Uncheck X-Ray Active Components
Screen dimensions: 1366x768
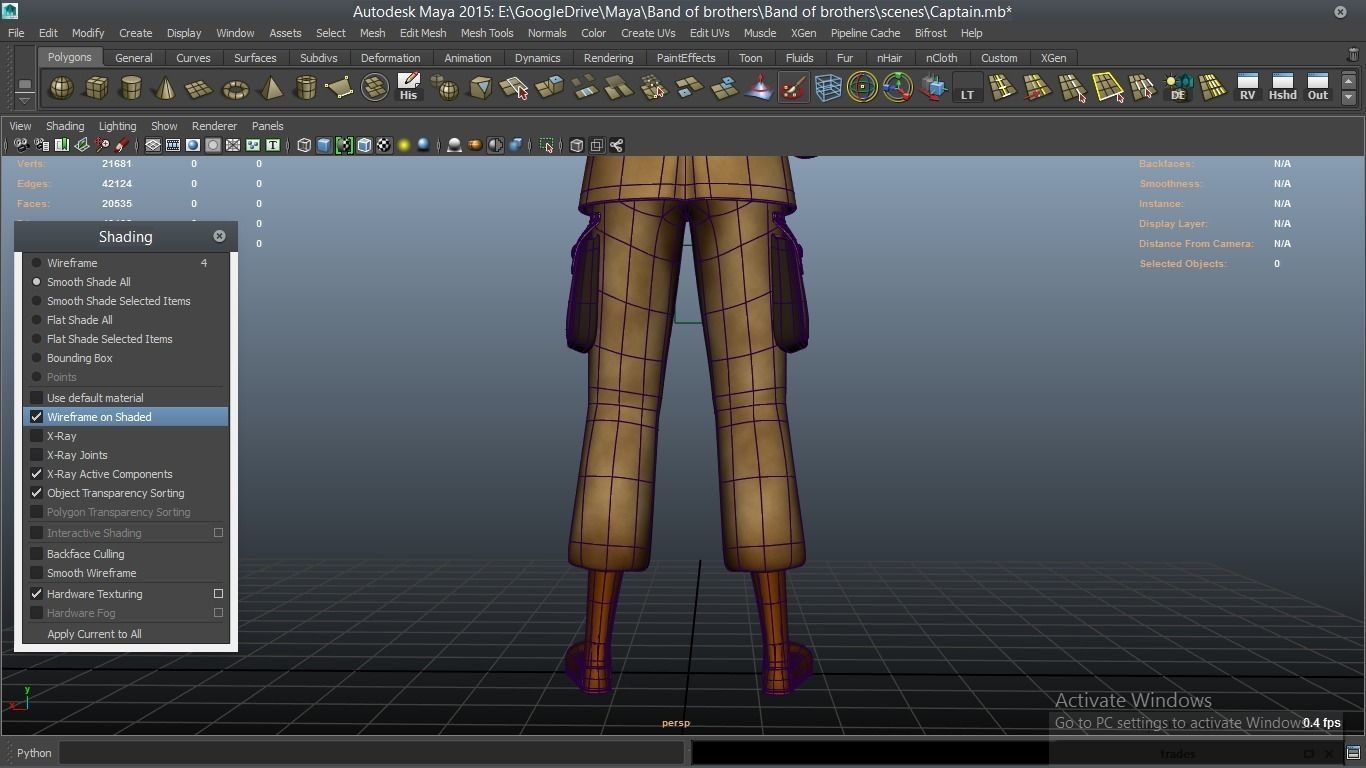[37, 474]
